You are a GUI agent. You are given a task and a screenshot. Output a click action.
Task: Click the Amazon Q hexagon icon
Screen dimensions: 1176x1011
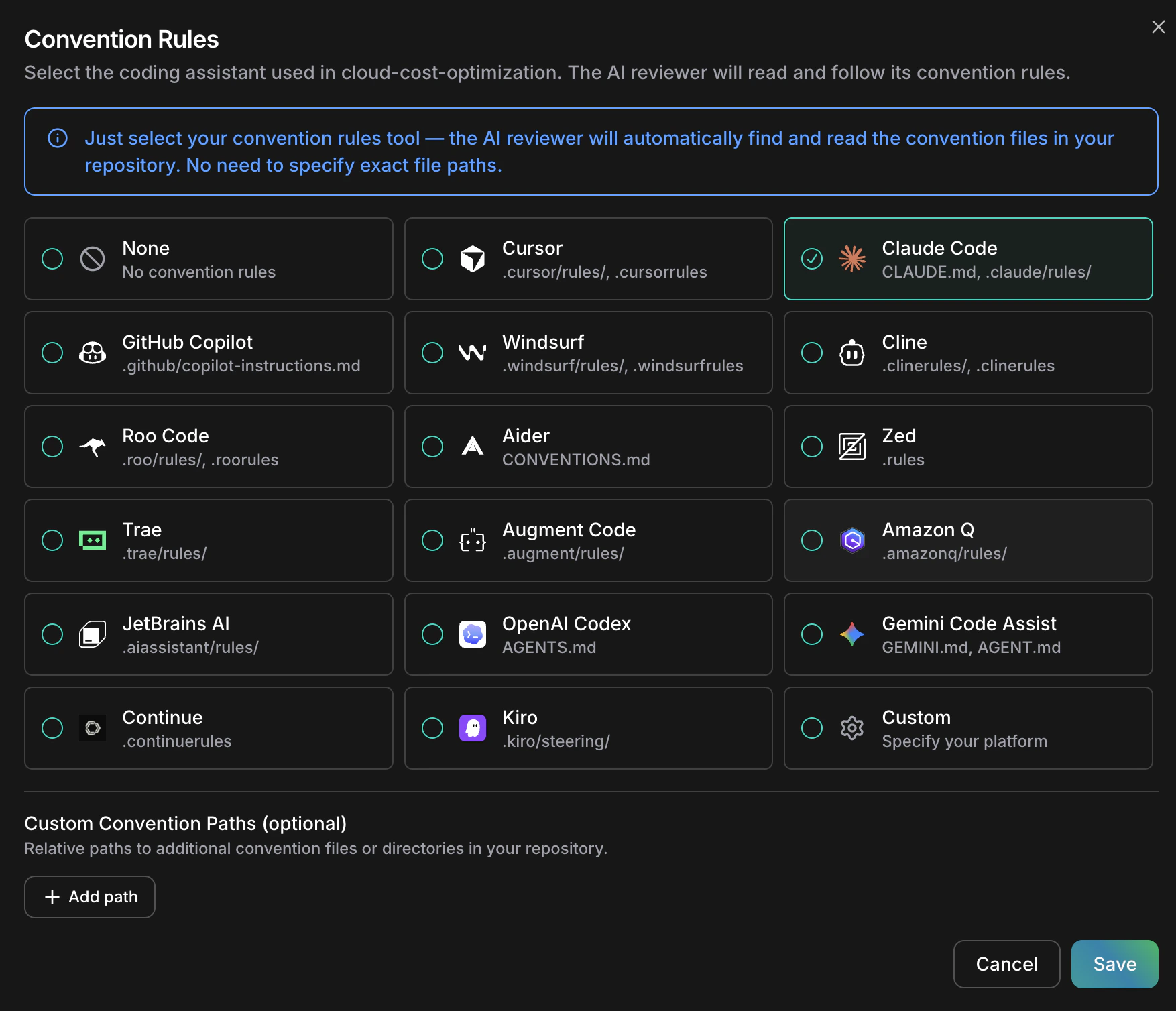pyautogui.click(x=852, y=540)
